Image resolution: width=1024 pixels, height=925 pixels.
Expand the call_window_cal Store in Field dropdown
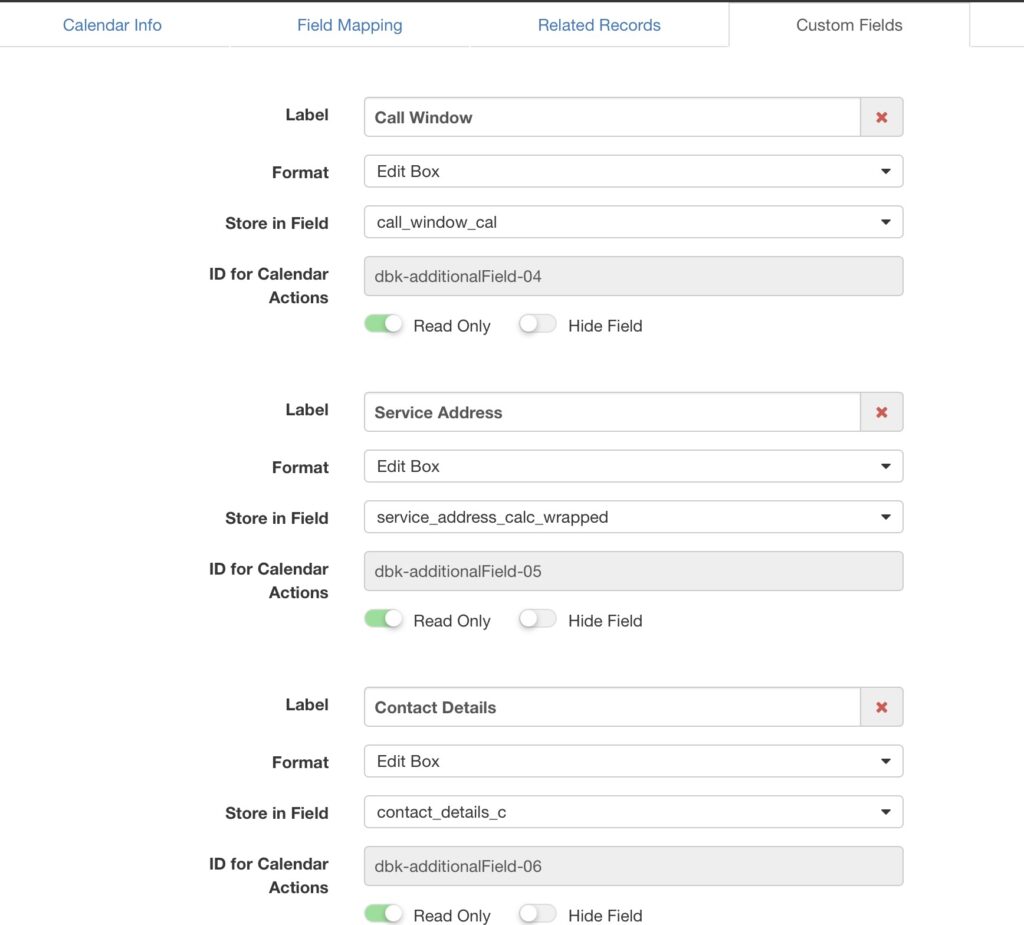click(633, 222)
